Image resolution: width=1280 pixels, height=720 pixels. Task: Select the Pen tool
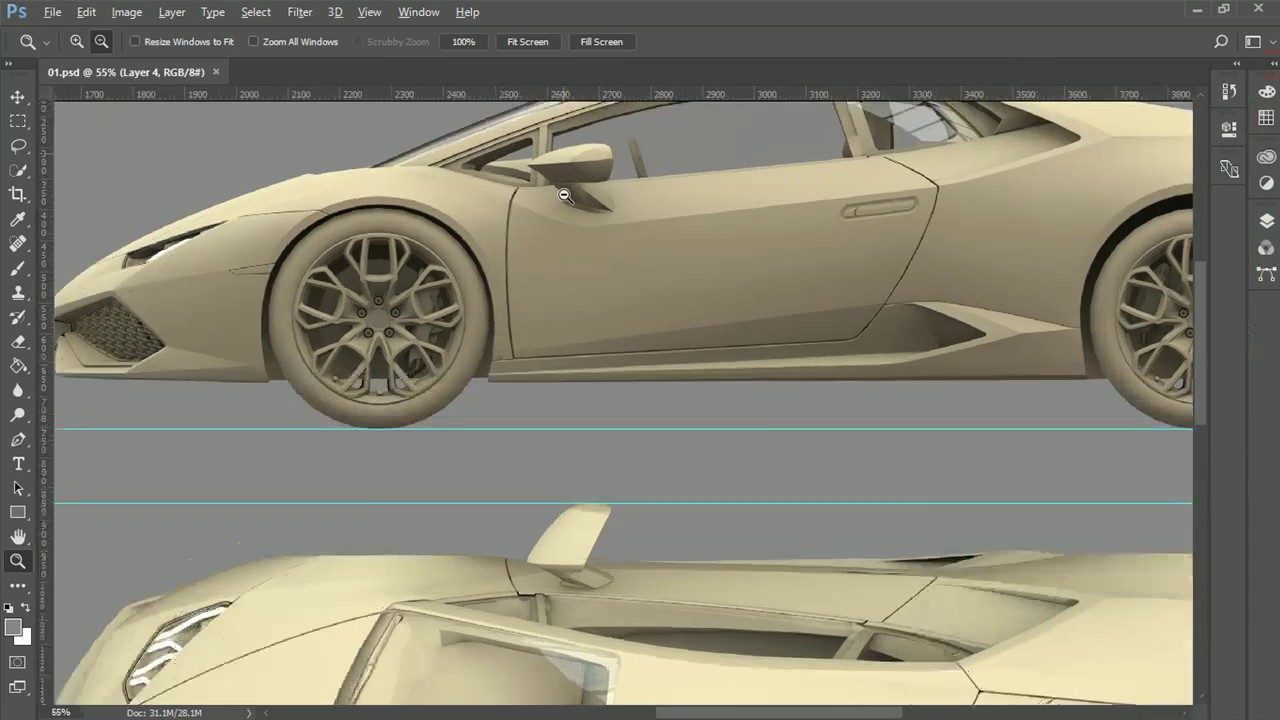coord(18,440)
